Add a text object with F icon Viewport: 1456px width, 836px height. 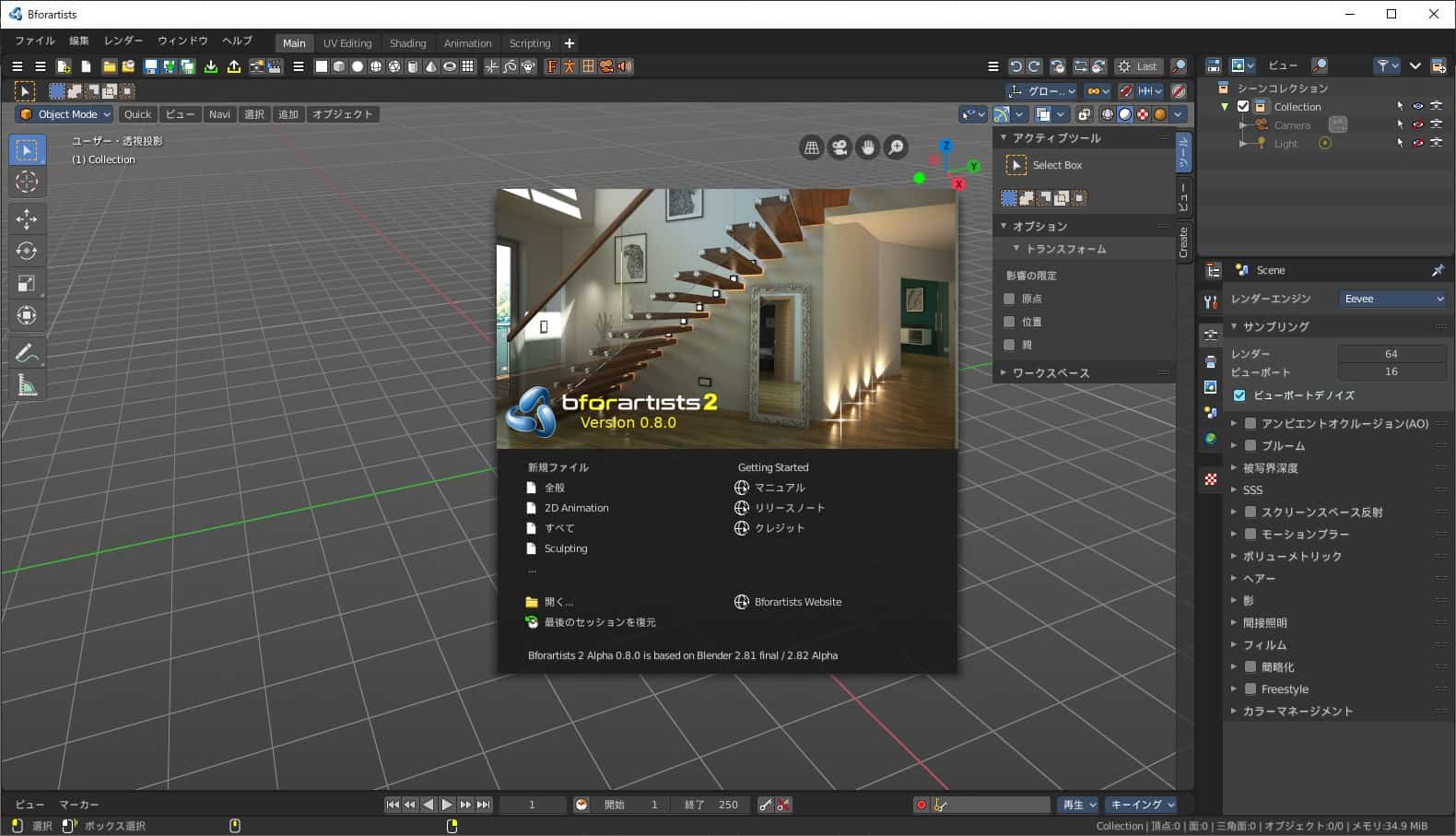(552, 66)
